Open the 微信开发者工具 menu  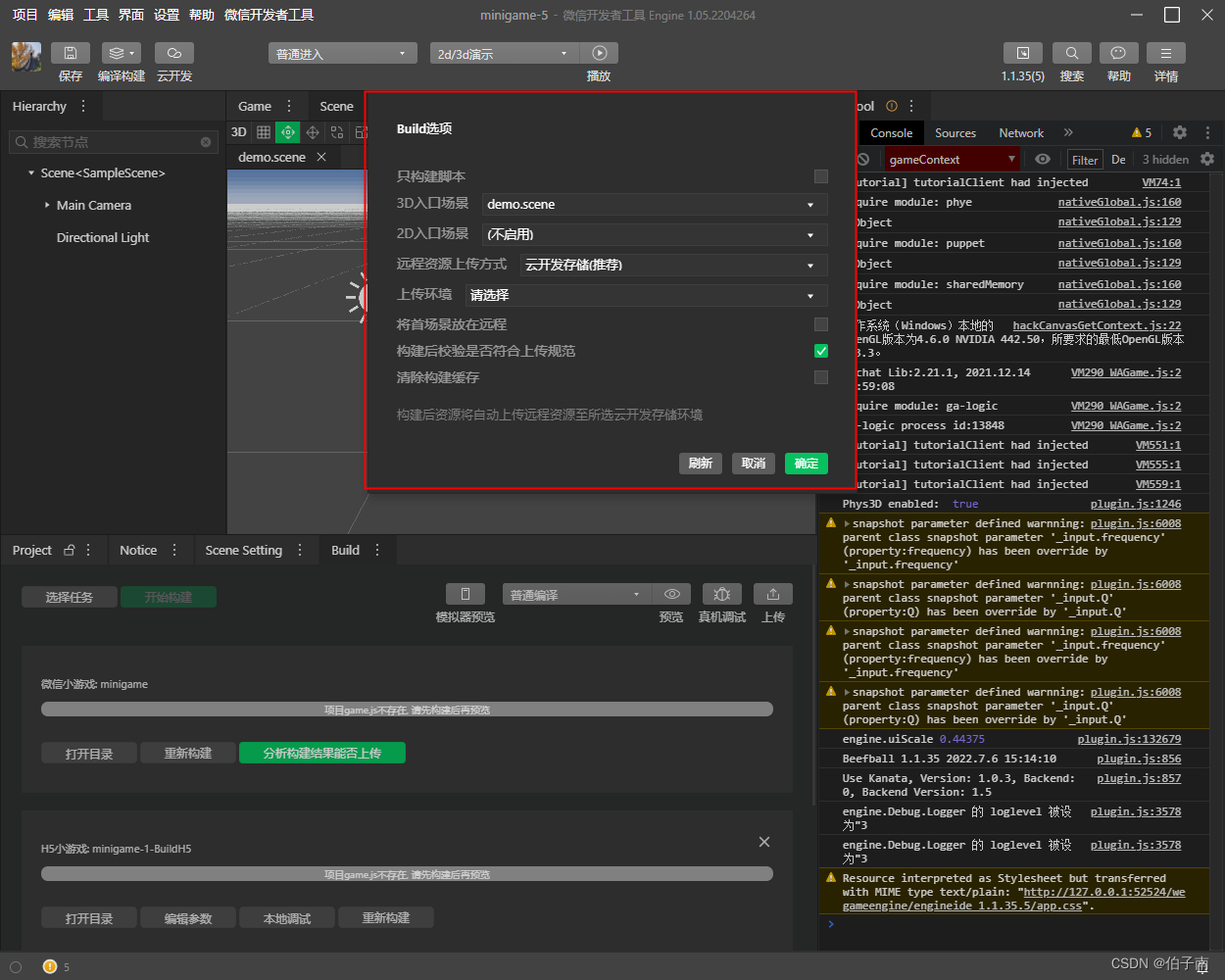pos(269,15)
